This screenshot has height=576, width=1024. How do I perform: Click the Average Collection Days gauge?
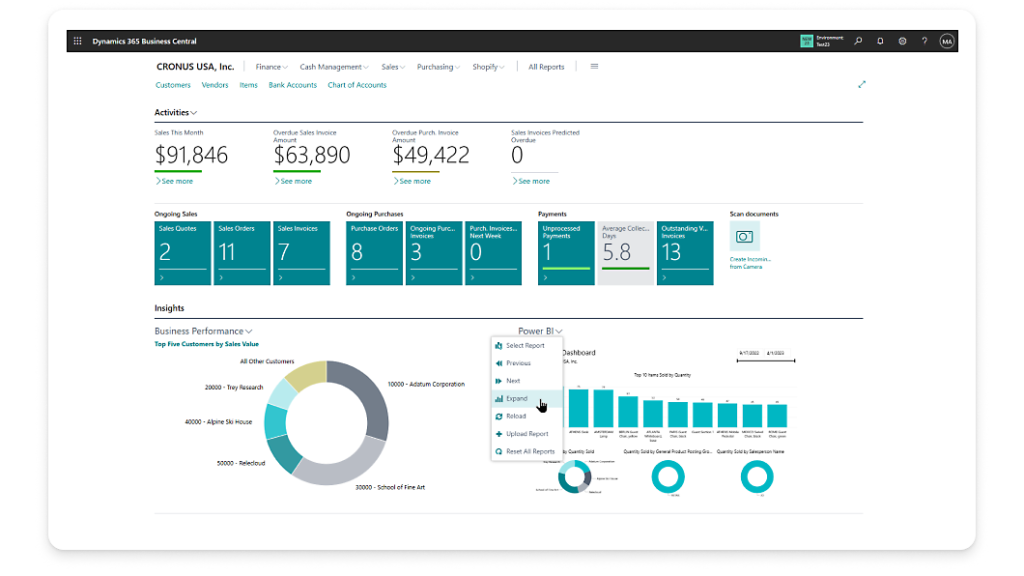625,250
